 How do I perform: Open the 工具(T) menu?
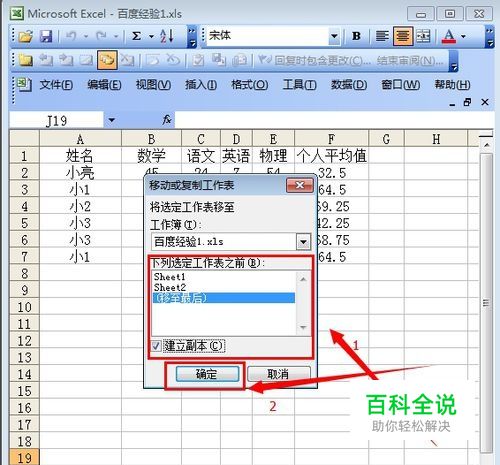pos(299,85)
